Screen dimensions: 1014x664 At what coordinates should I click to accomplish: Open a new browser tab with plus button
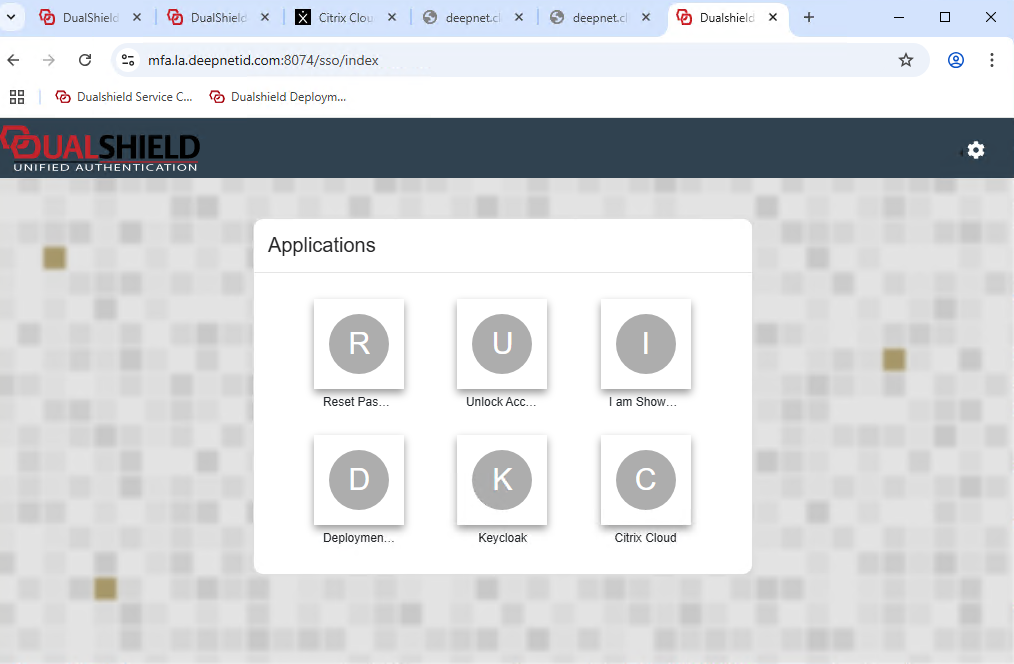(809, 17)
